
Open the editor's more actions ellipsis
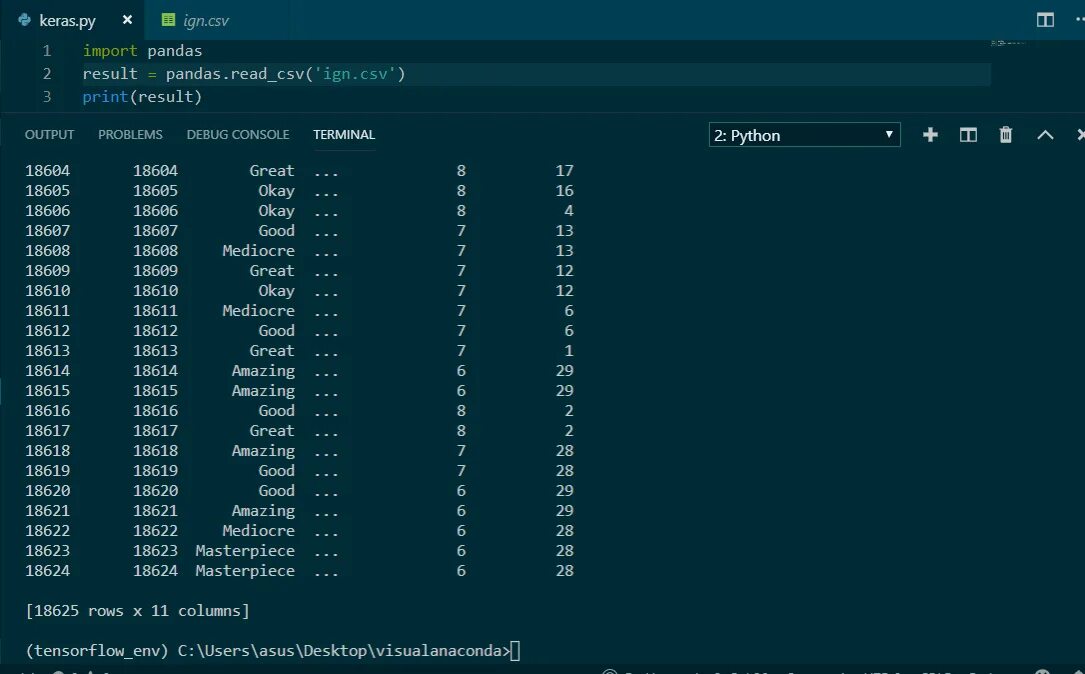(1079, 20)
